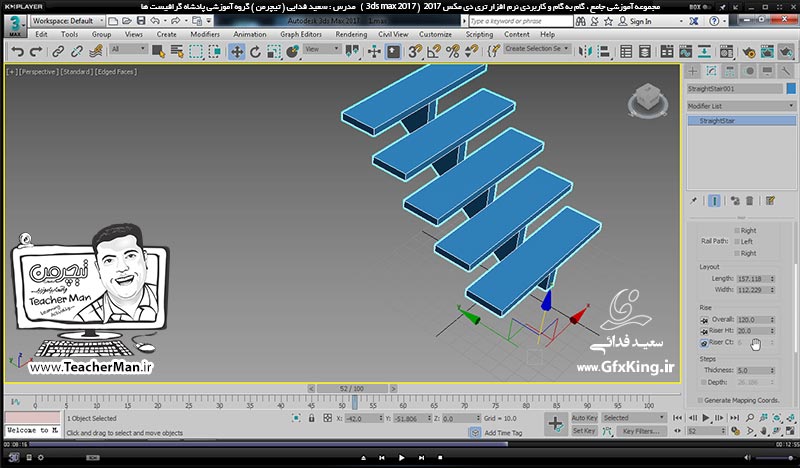The height and width of the screenshot is (468, 800).
Task: Click the time slider showing 52 / 100
Action: tap(352, 388)
